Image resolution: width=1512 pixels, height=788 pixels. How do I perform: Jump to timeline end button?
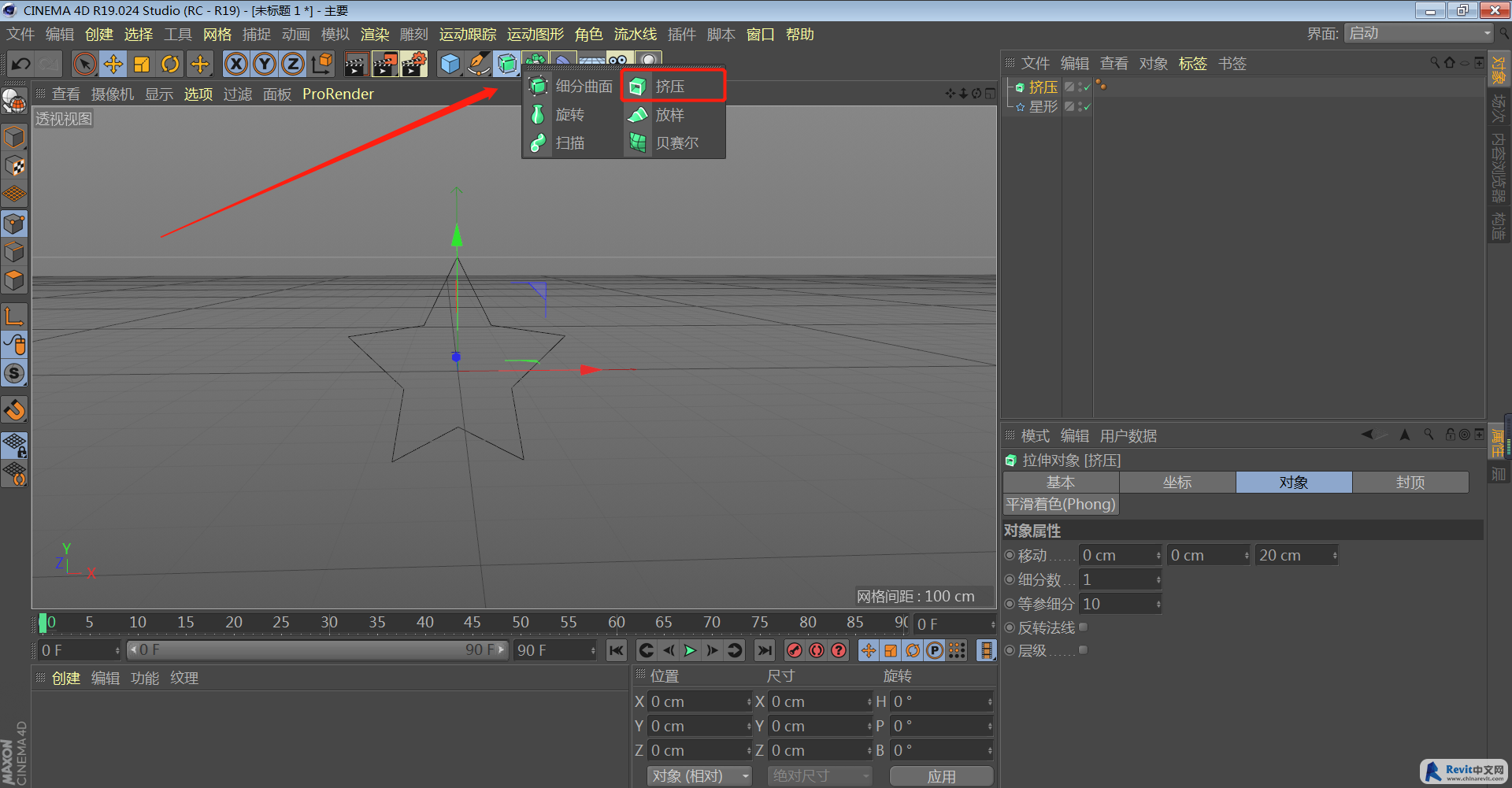click(764, 650)
